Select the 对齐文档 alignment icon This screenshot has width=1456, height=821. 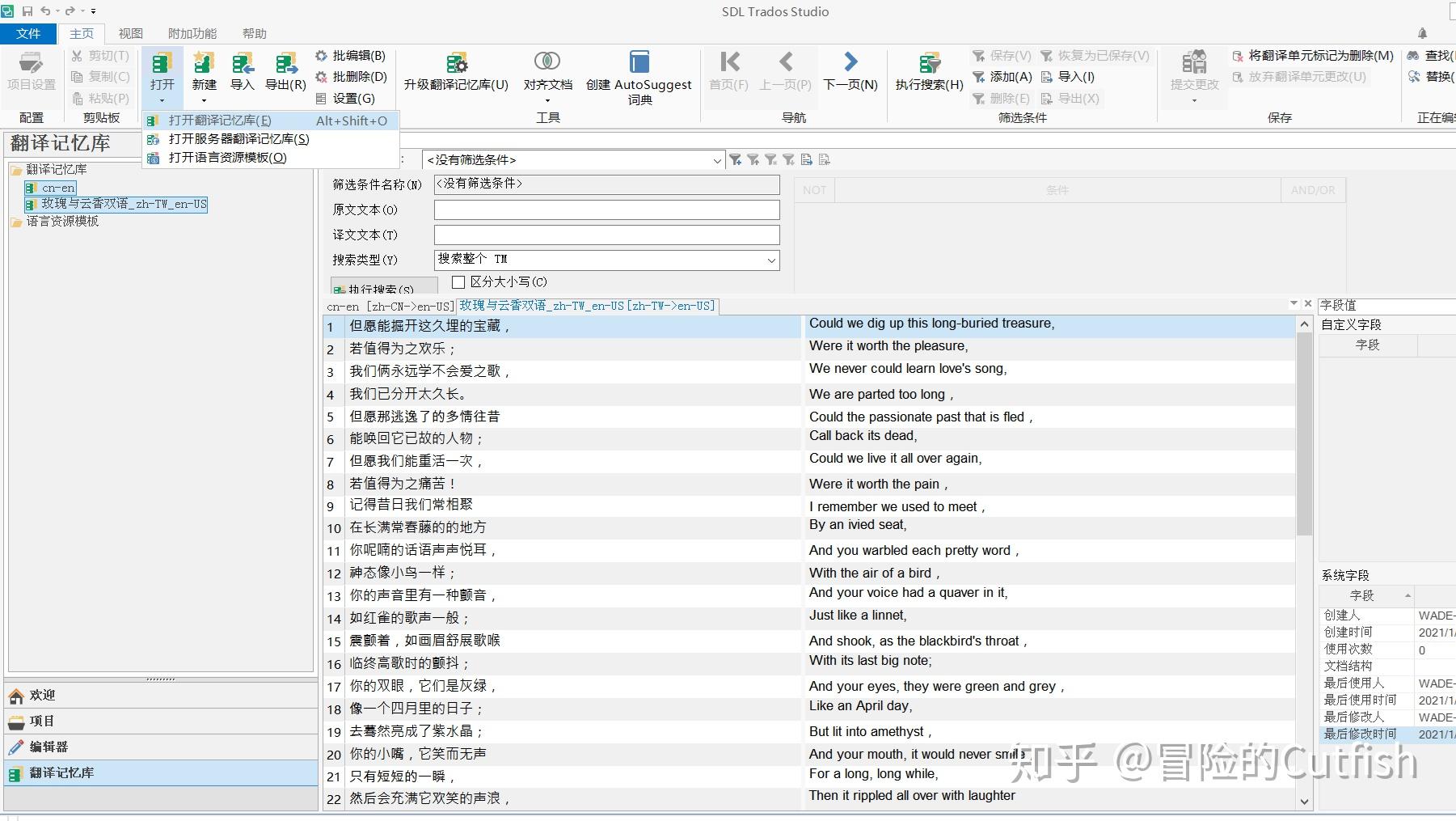click(x=547, y=71)
